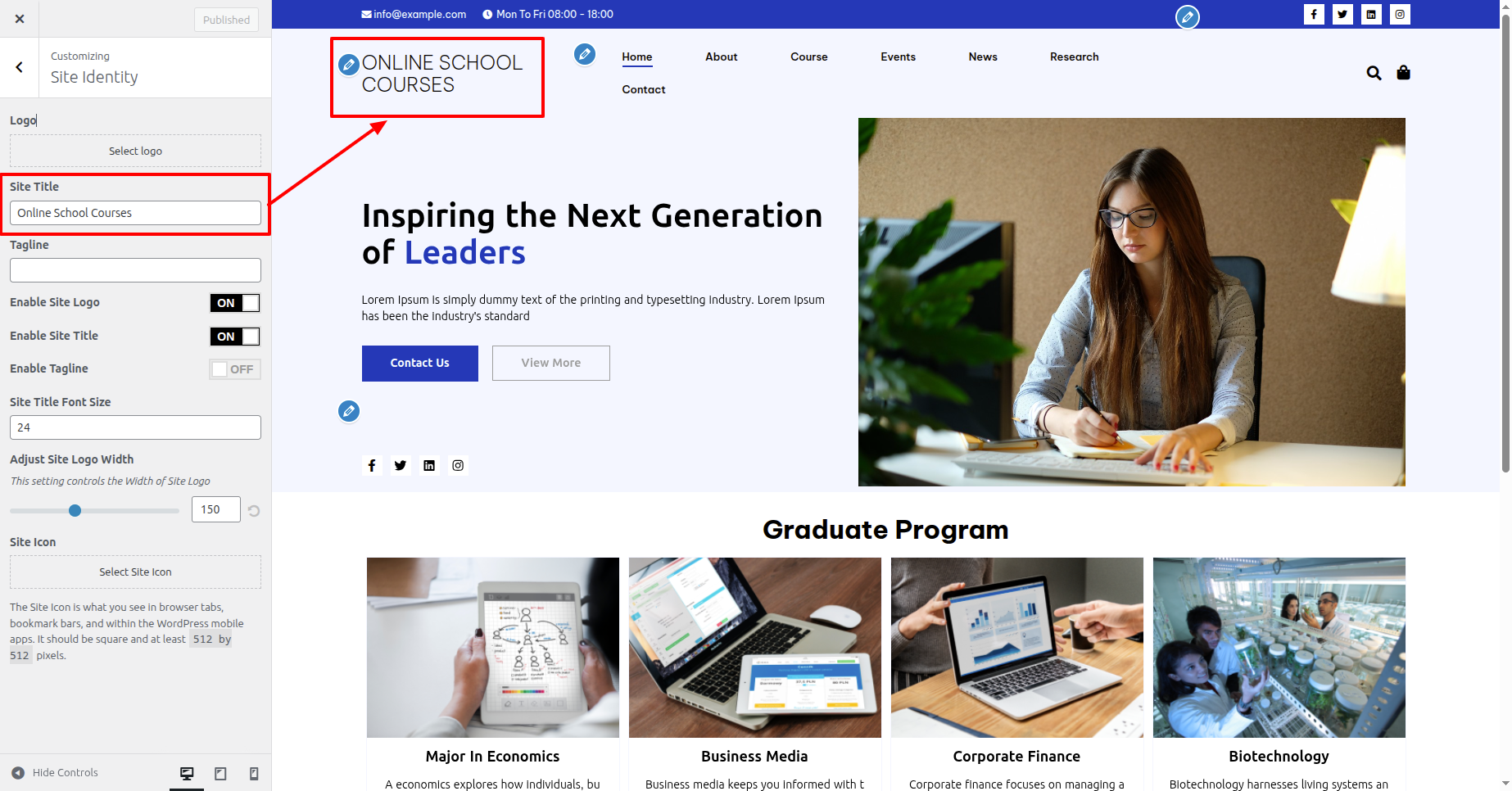Open the Course menu item
The height and width of the screenshot is (791, 1512).
click(x=809, y=56)
